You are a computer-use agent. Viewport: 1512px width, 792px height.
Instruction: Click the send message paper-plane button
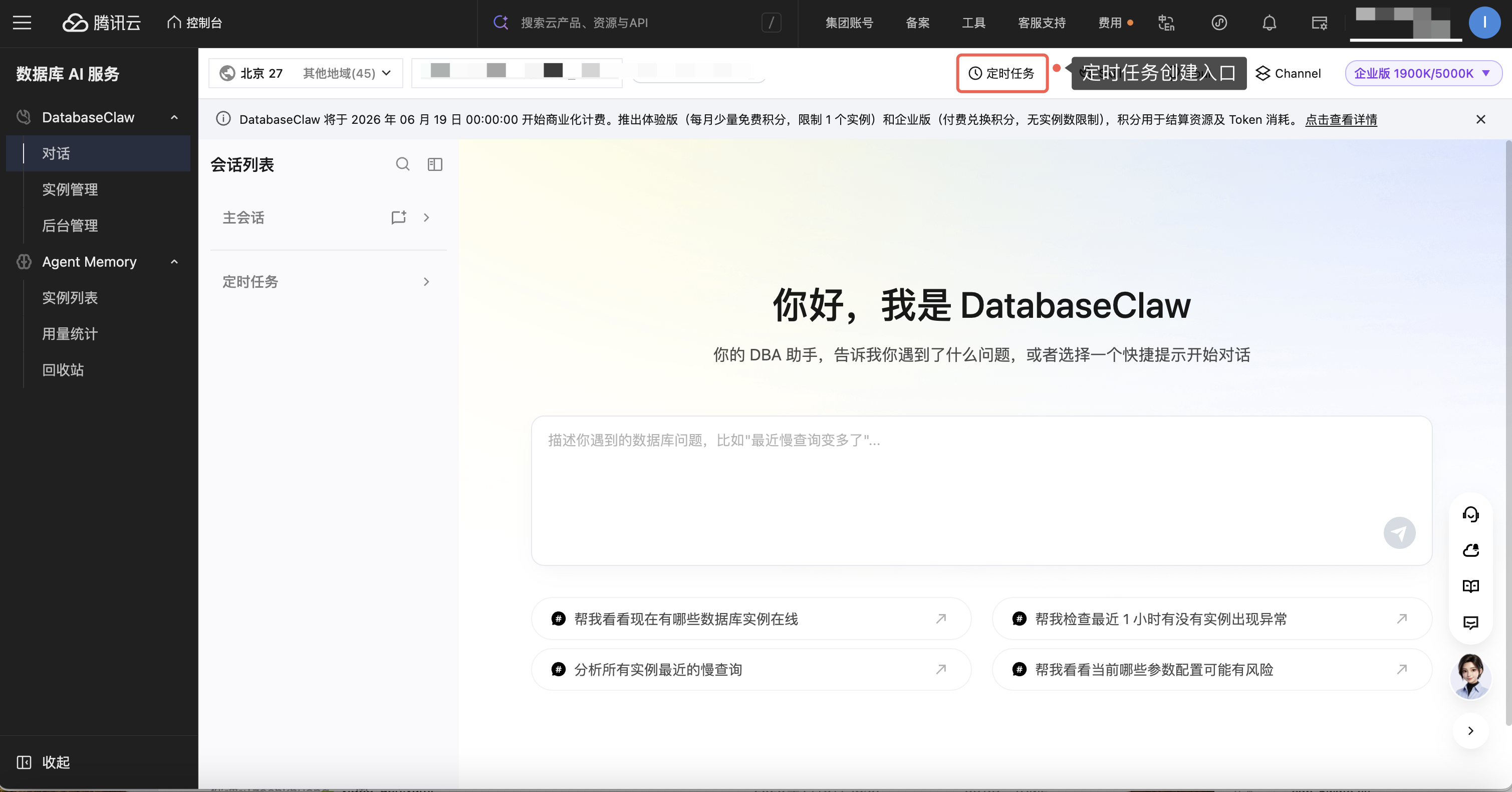(x=1399, y=532)
